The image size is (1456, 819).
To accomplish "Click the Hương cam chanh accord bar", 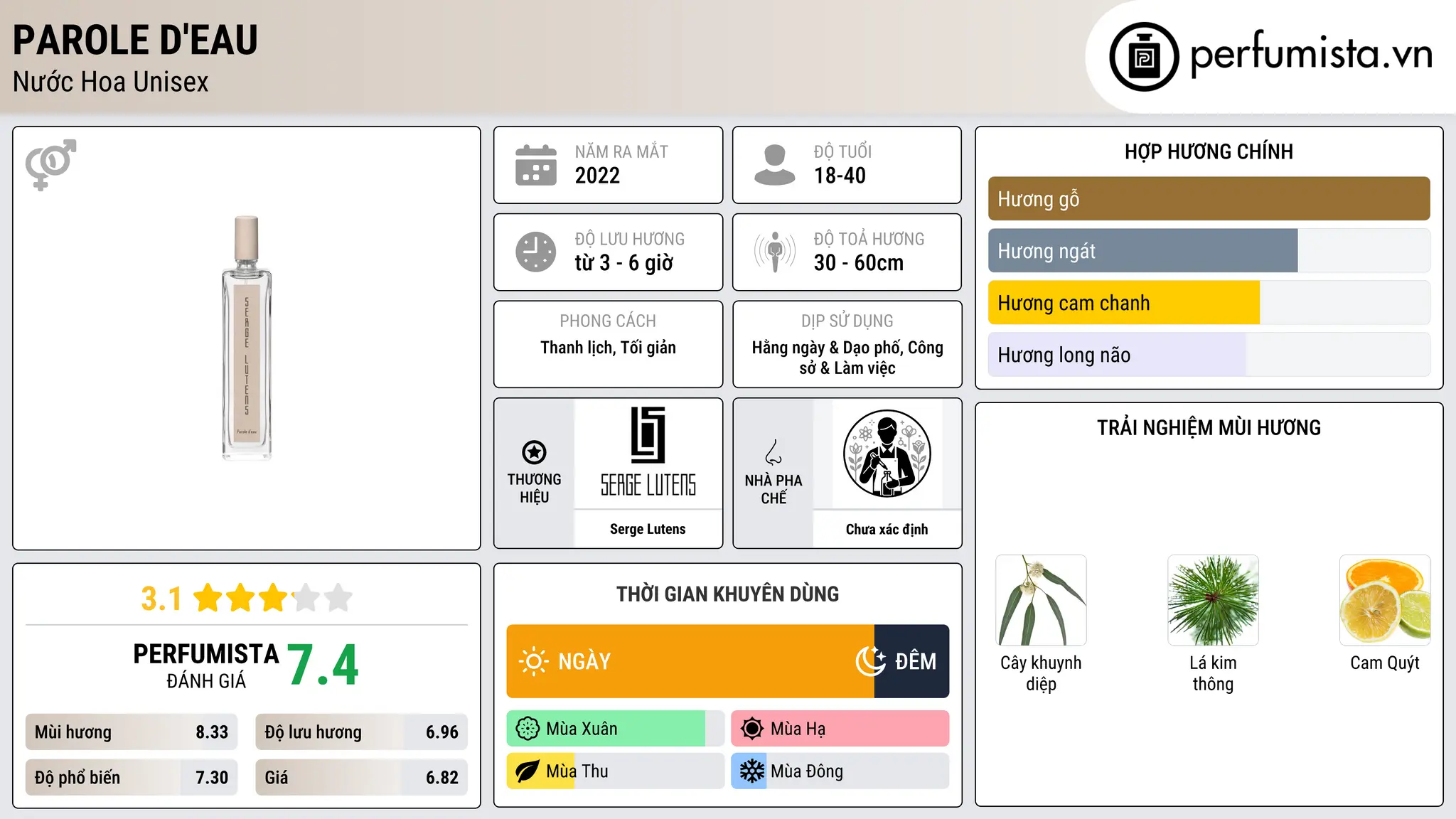I will 1209,303.
